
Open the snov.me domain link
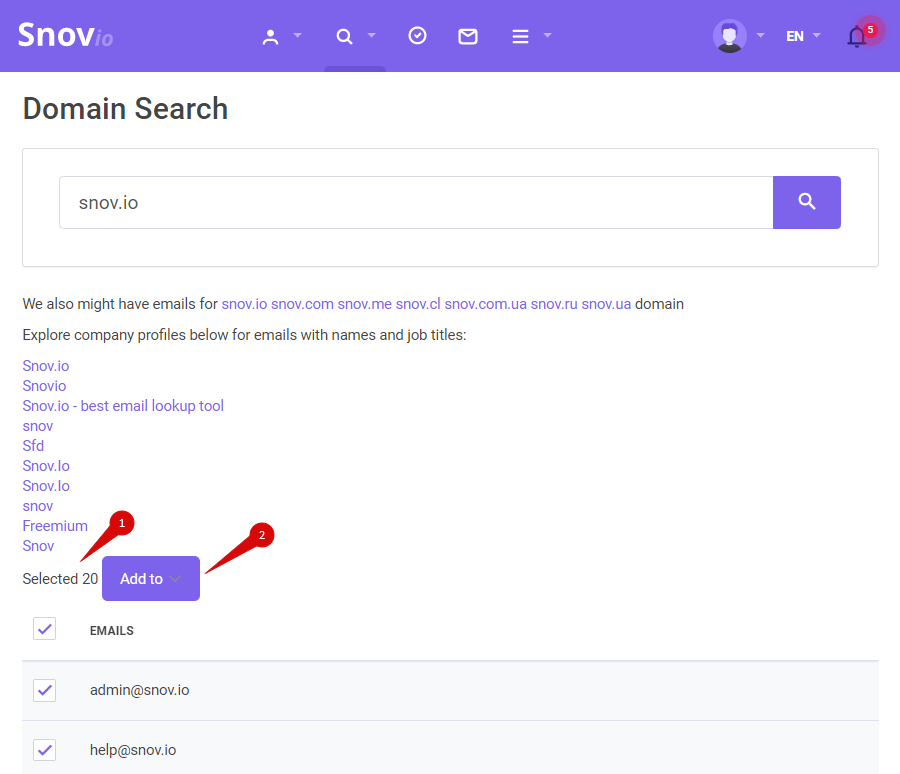click(x=364, y=304)
